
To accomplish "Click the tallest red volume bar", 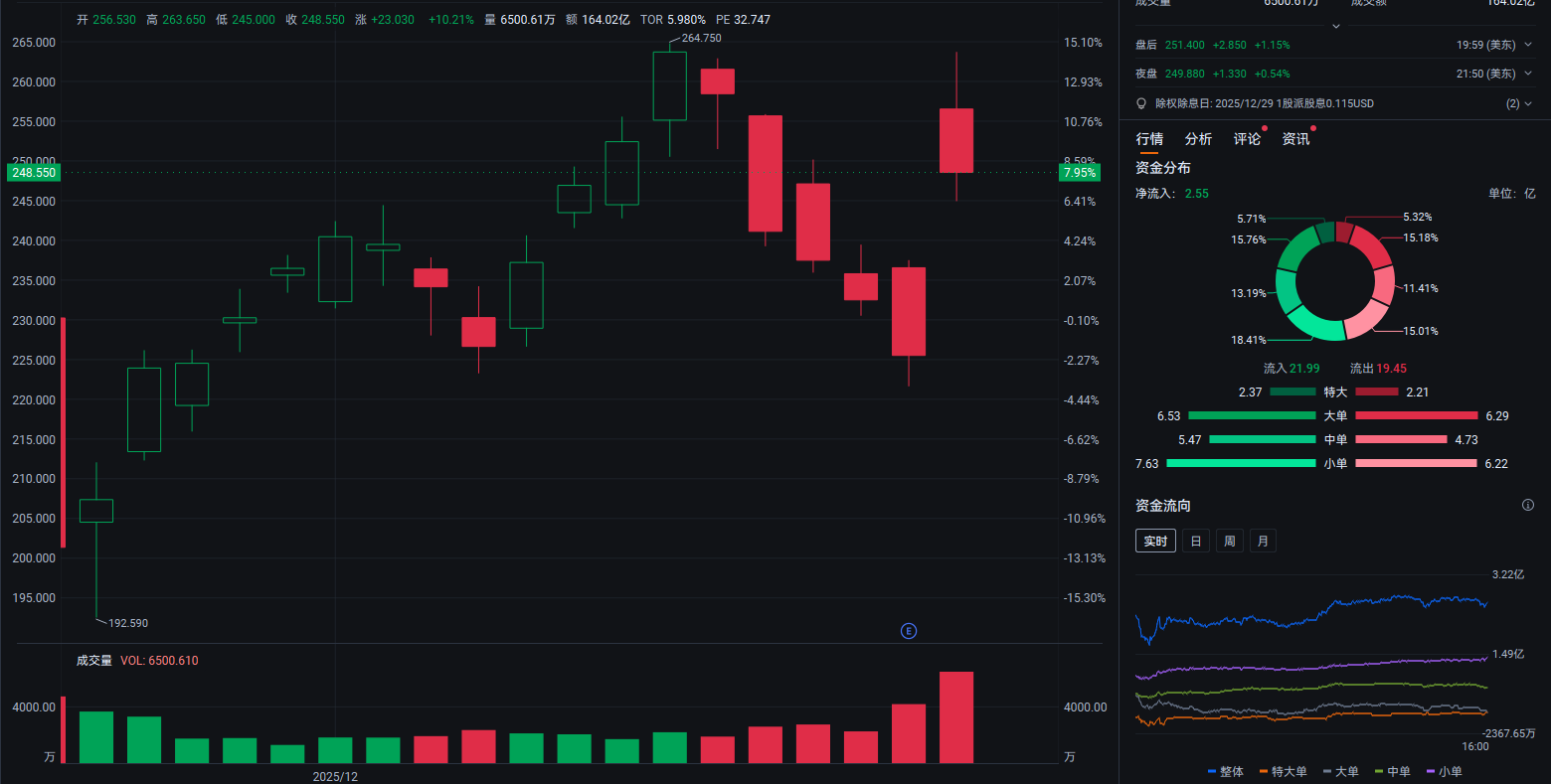I will click(956, 717).
